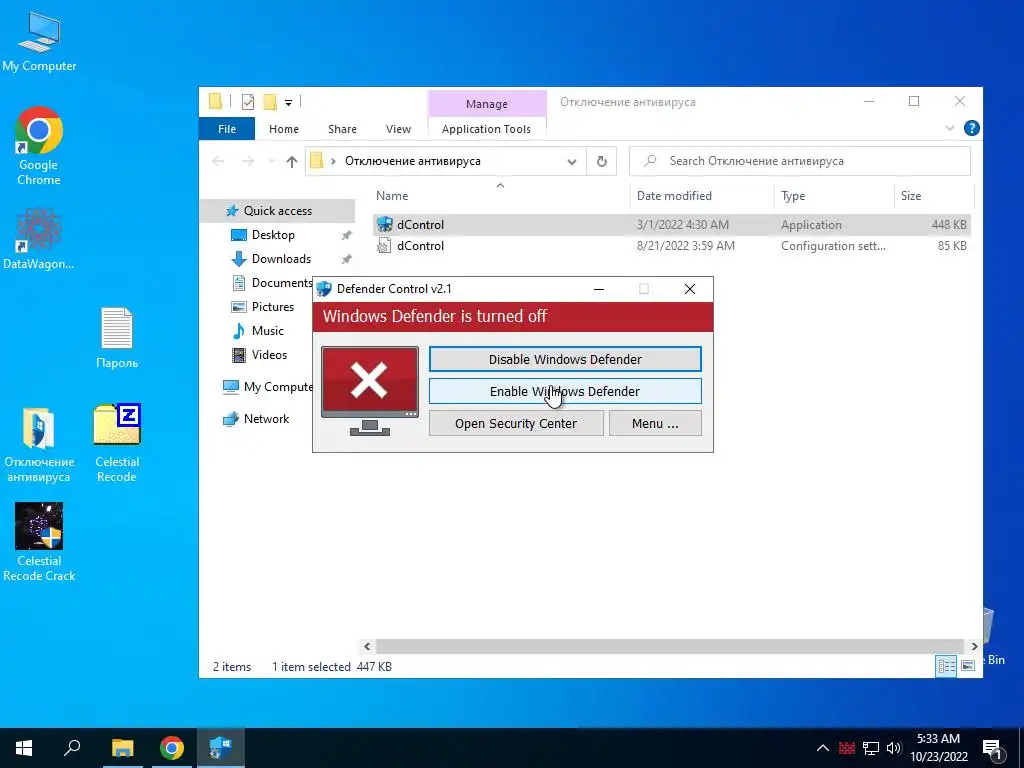The width and height of the screenshot is (1024, 768).
Task: Open Downloads in navigation pane
Action: pos(281,259)
